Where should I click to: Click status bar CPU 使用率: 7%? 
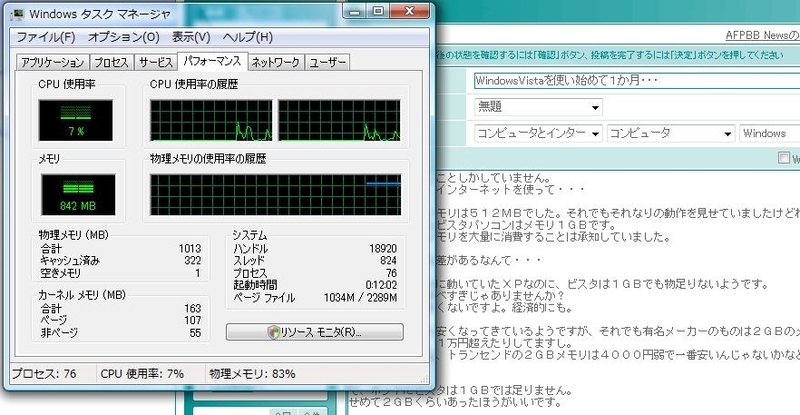click(x=142, y=374)
